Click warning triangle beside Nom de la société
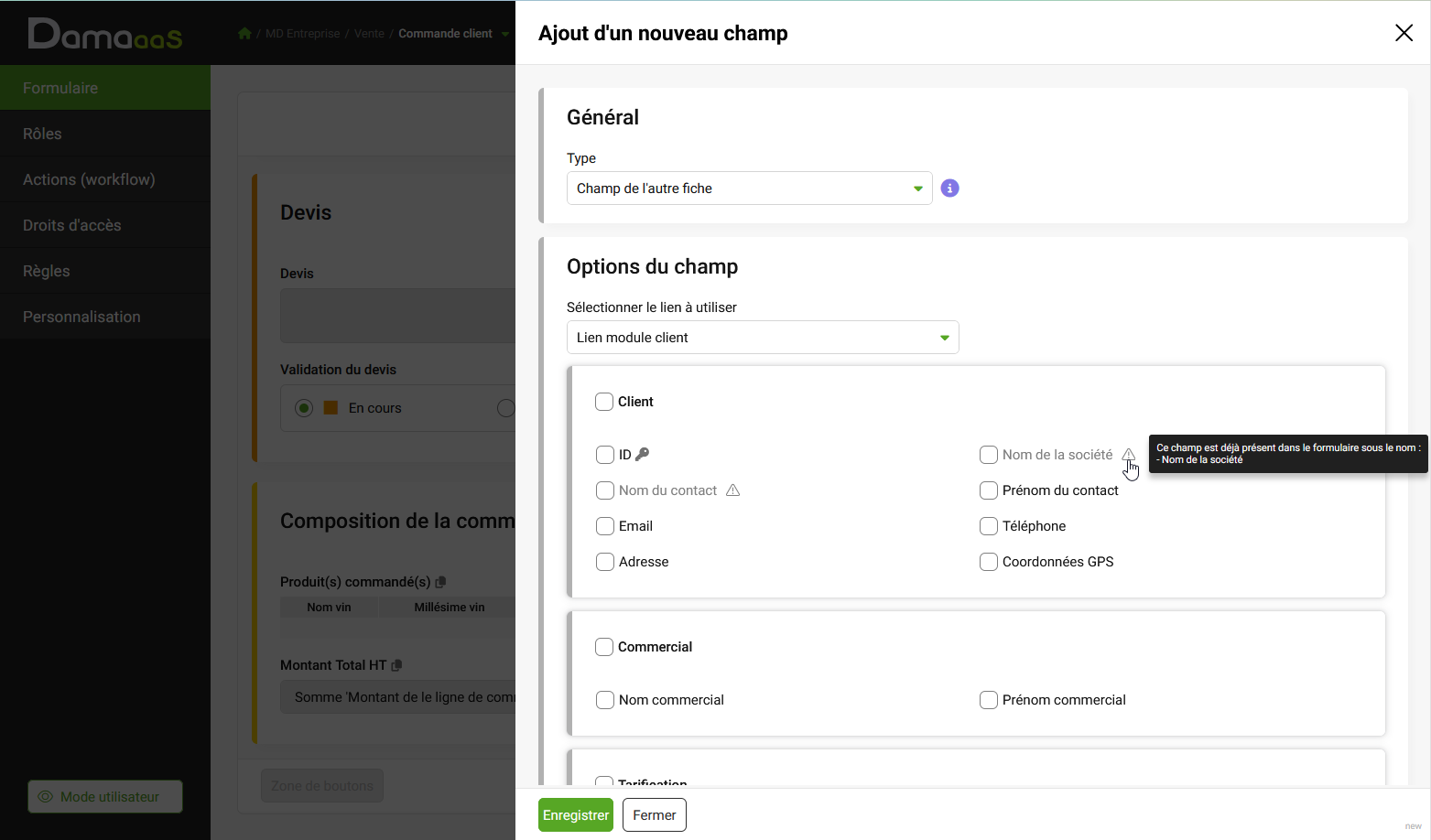 tap(1128, 454)
